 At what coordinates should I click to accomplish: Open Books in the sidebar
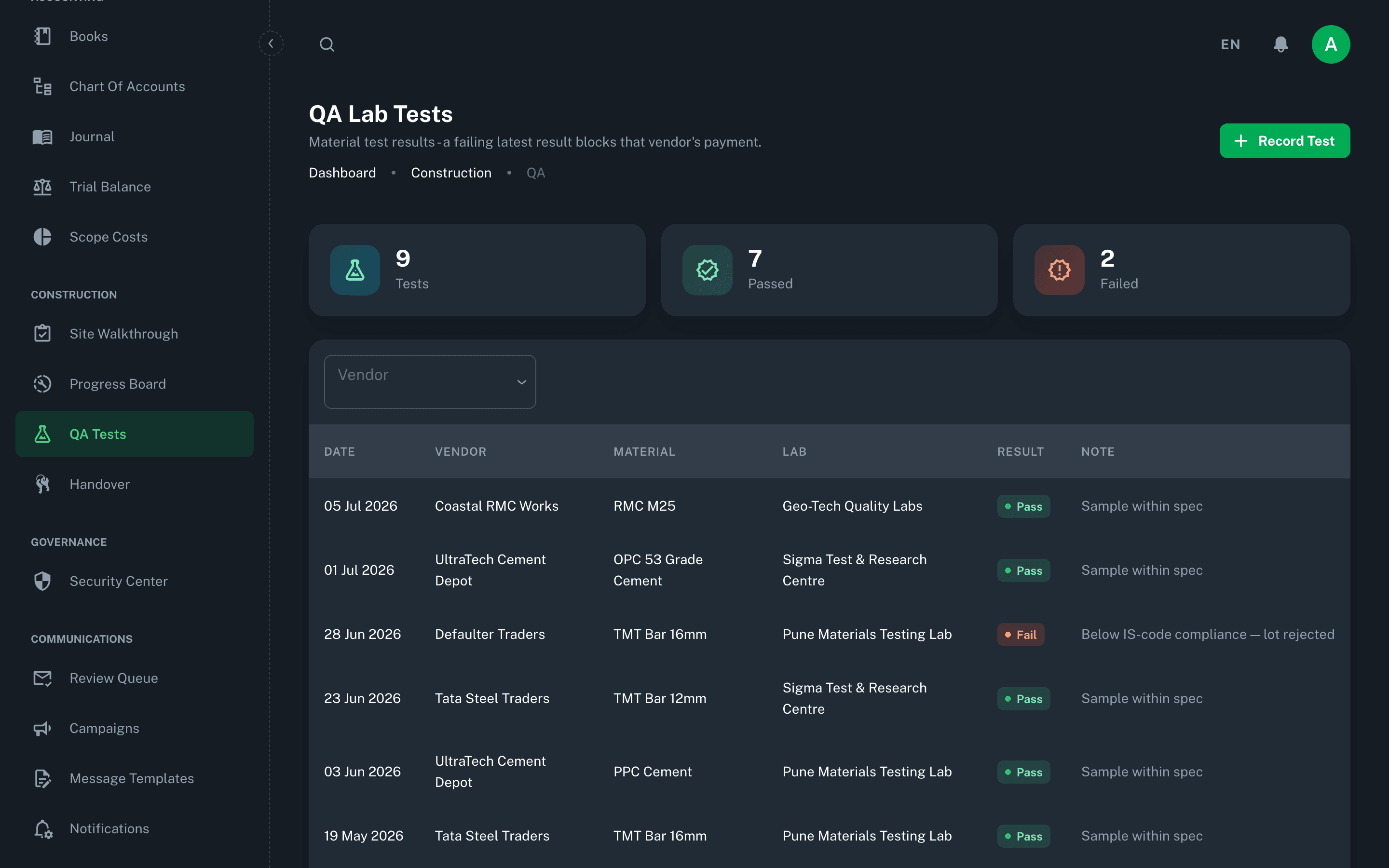pos(134,36)
